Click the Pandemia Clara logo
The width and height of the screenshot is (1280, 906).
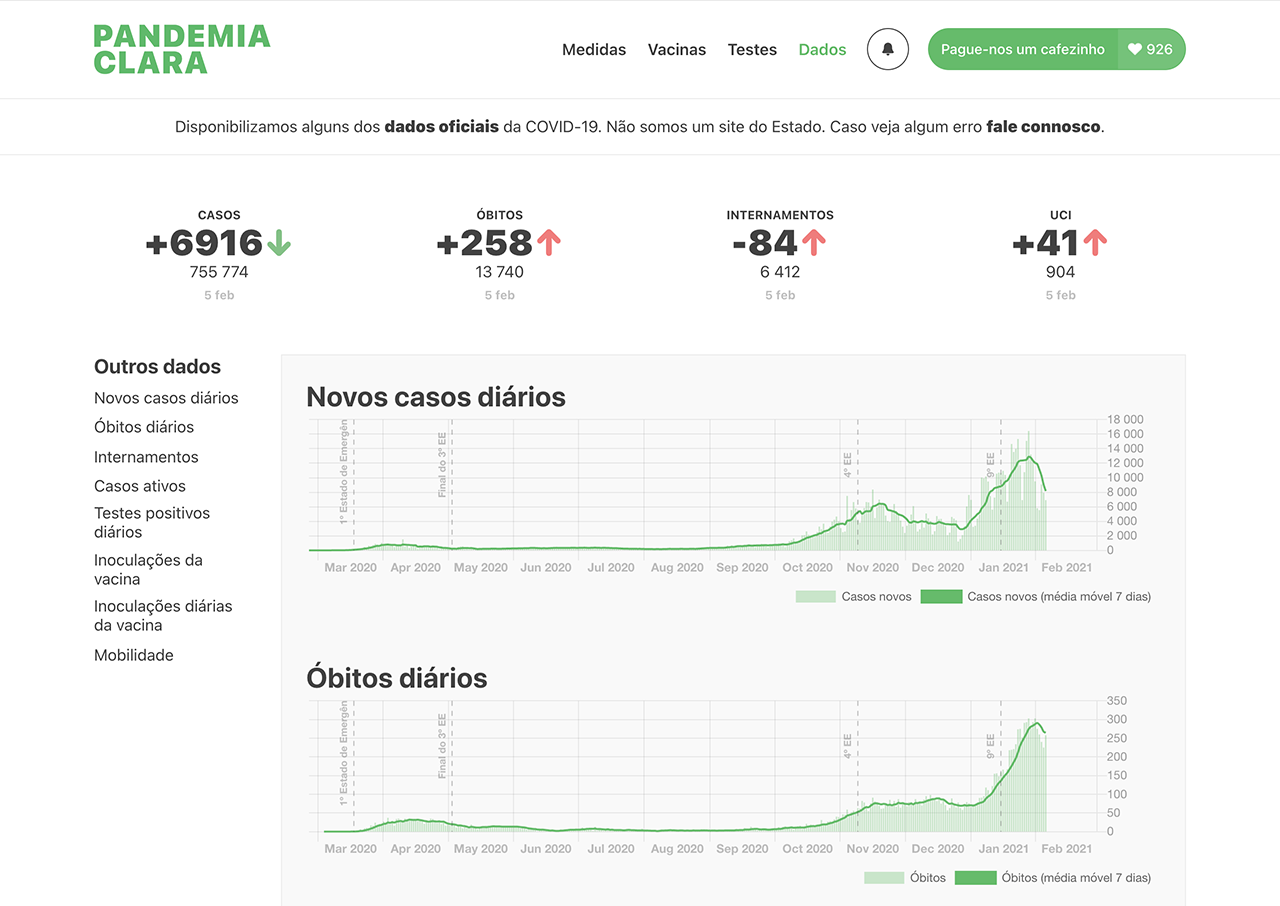coord(182,50)
